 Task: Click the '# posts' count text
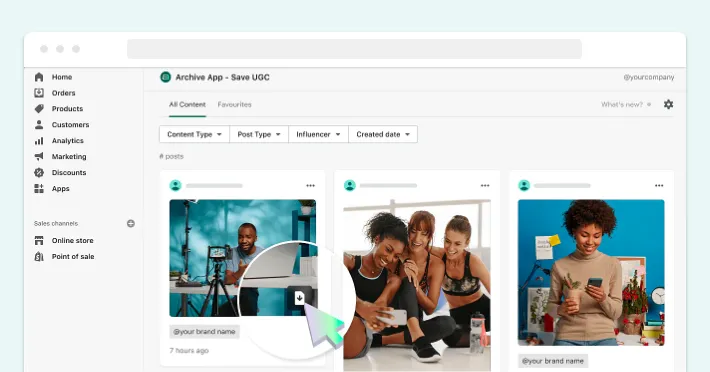pyautogui.click(x=171, y=157)
